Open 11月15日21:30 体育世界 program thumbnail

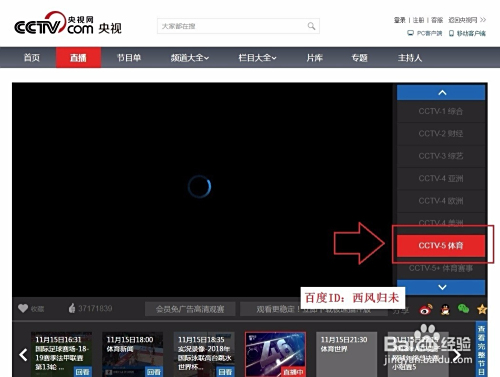point(346,354)
